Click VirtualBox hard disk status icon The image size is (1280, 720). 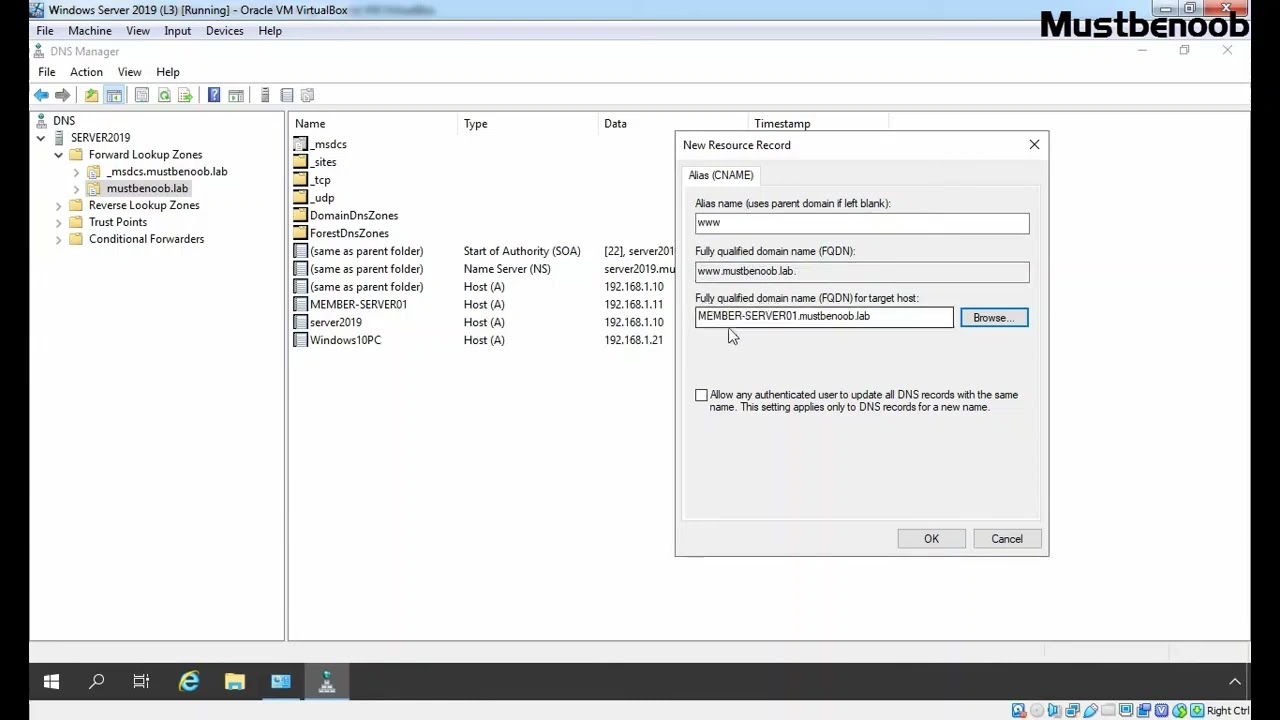(x=1018, y=711)
